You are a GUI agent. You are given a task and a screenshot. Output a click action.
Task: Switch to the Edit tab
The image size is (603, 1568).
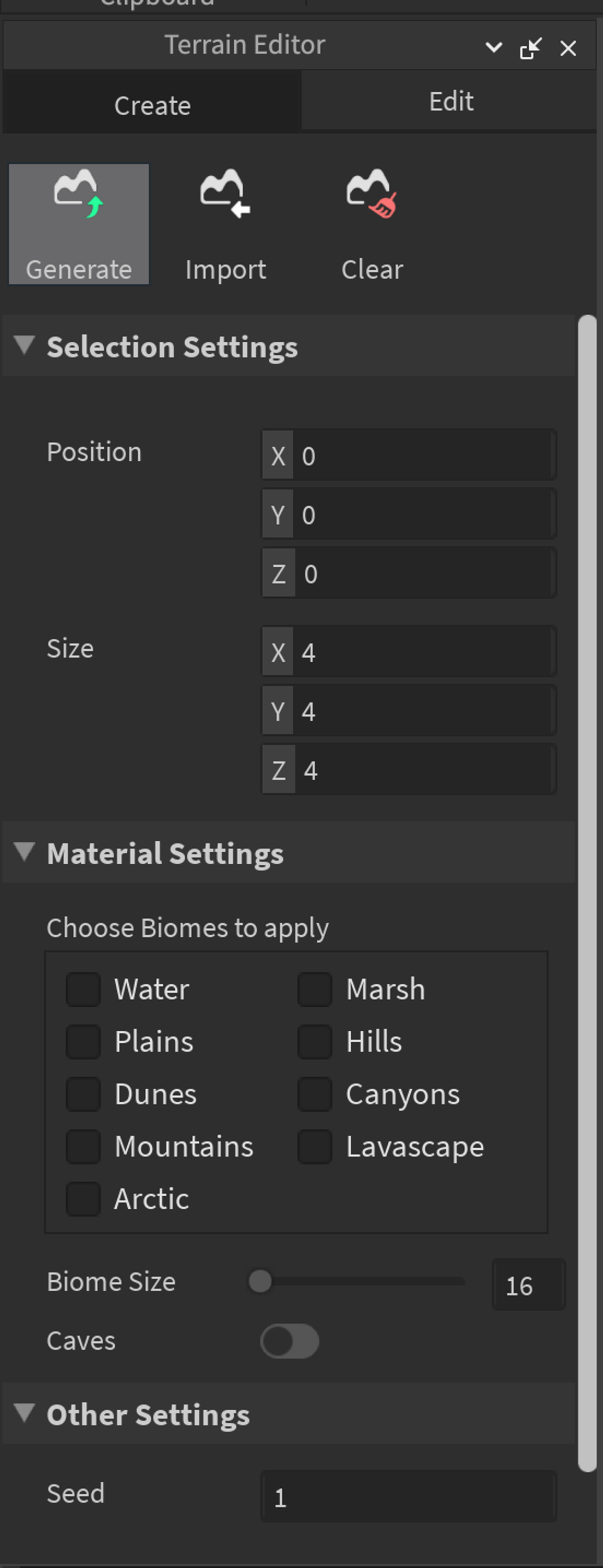[x=450, y=100]
